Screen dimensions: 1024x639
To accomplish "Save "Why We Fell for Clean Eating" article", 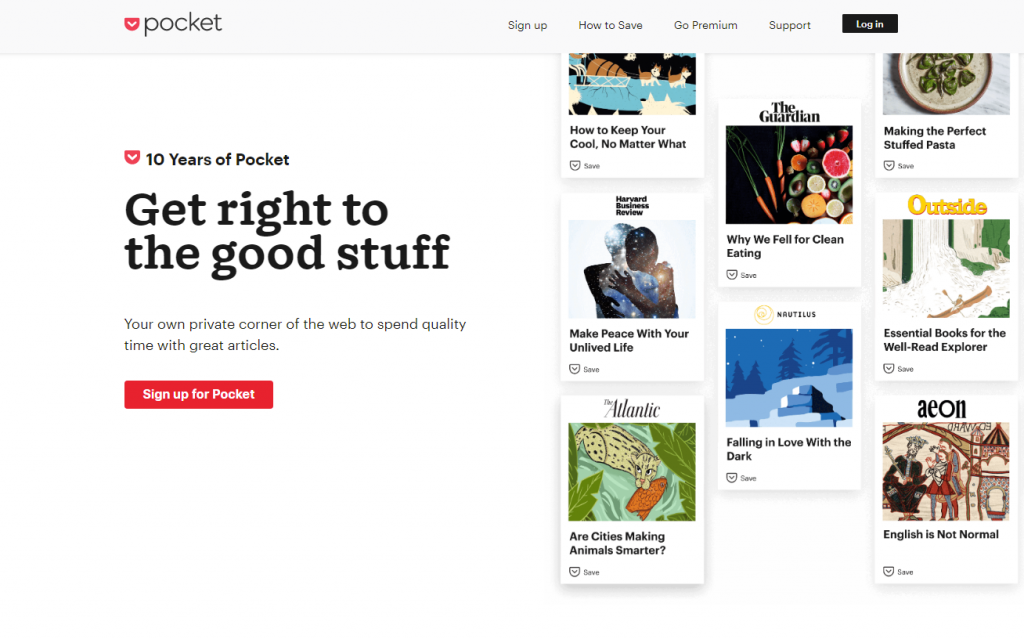I will pos(742,275).
